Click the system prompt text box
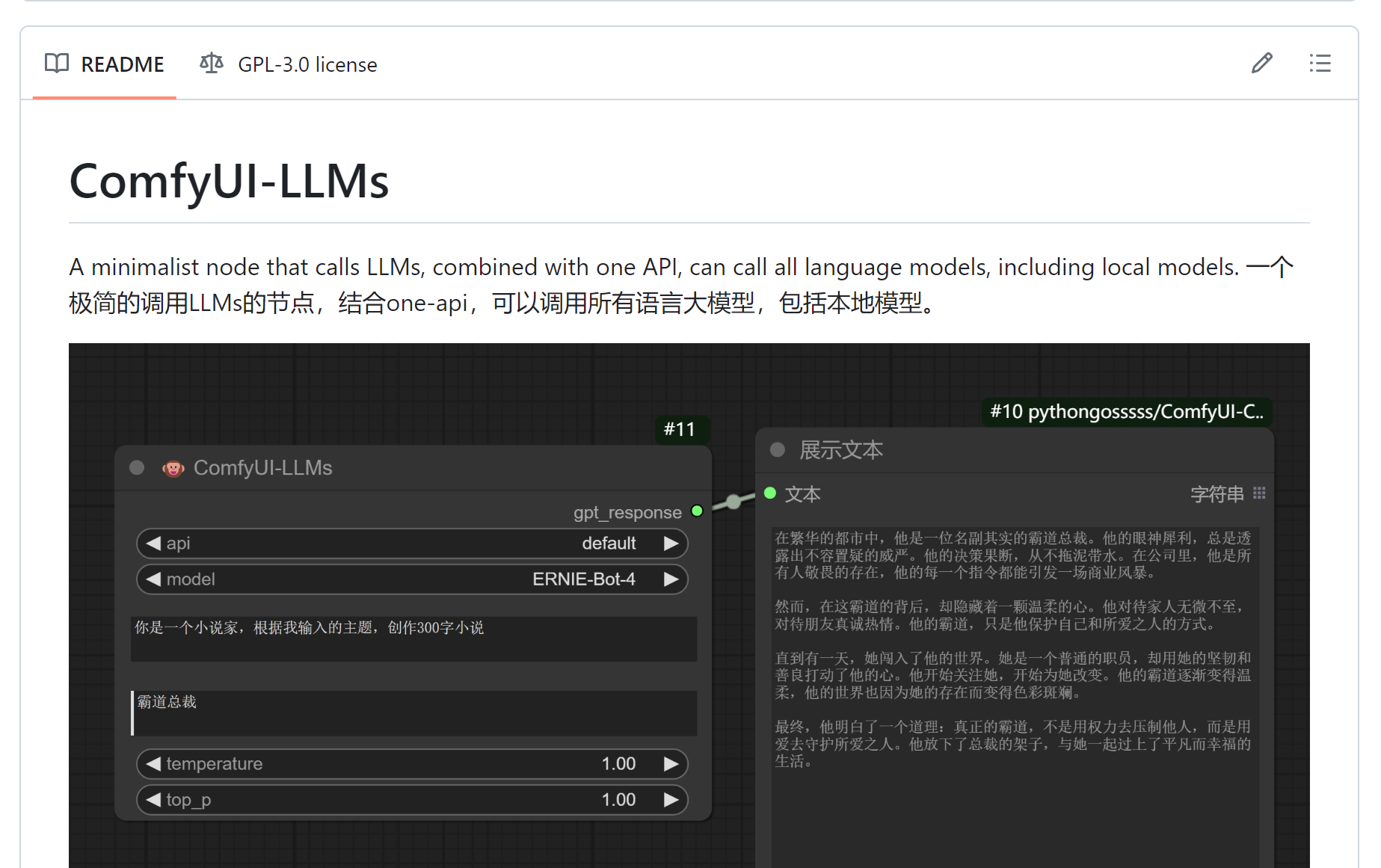 pyautogui.click(x=413, y=639)
